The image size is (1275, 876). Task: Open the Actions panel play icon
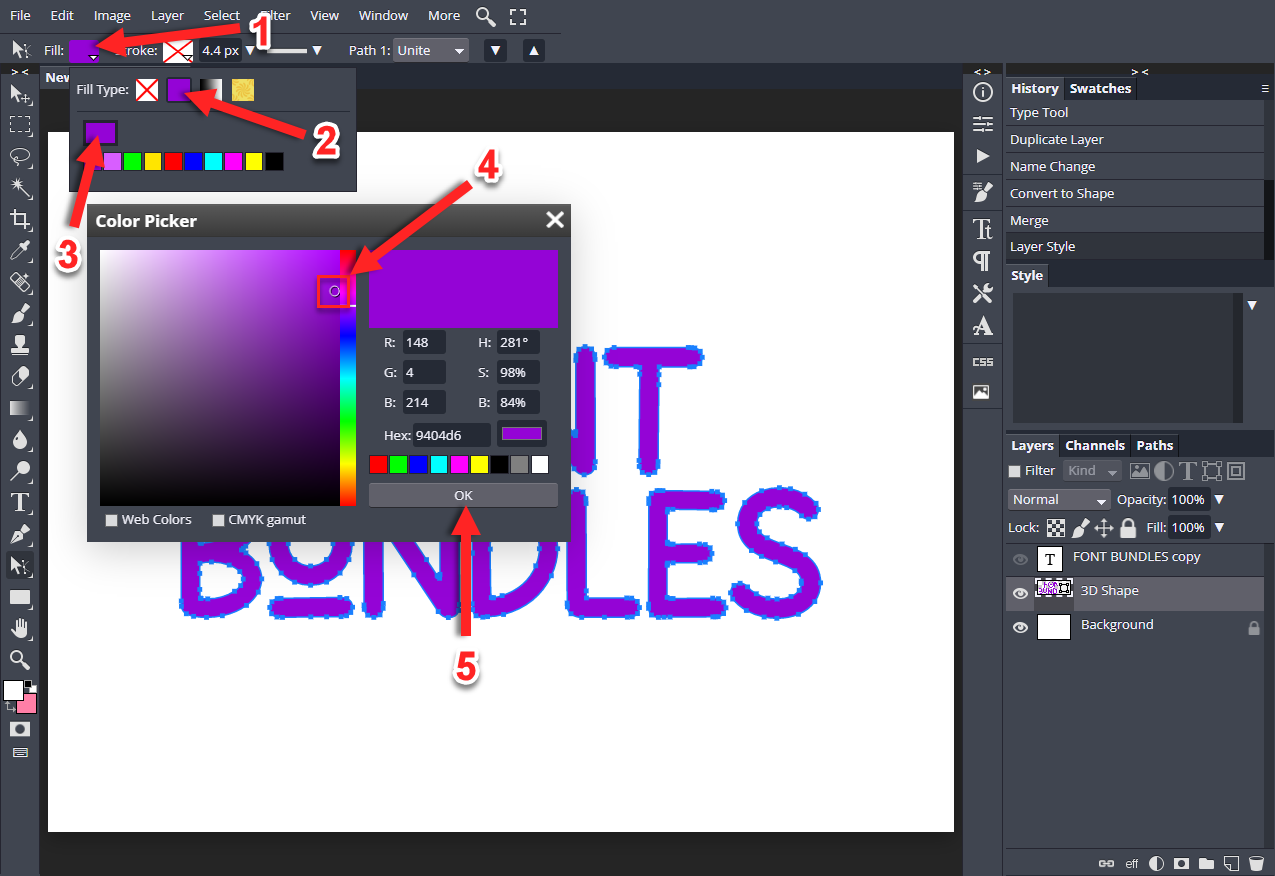tap(983, 157)
